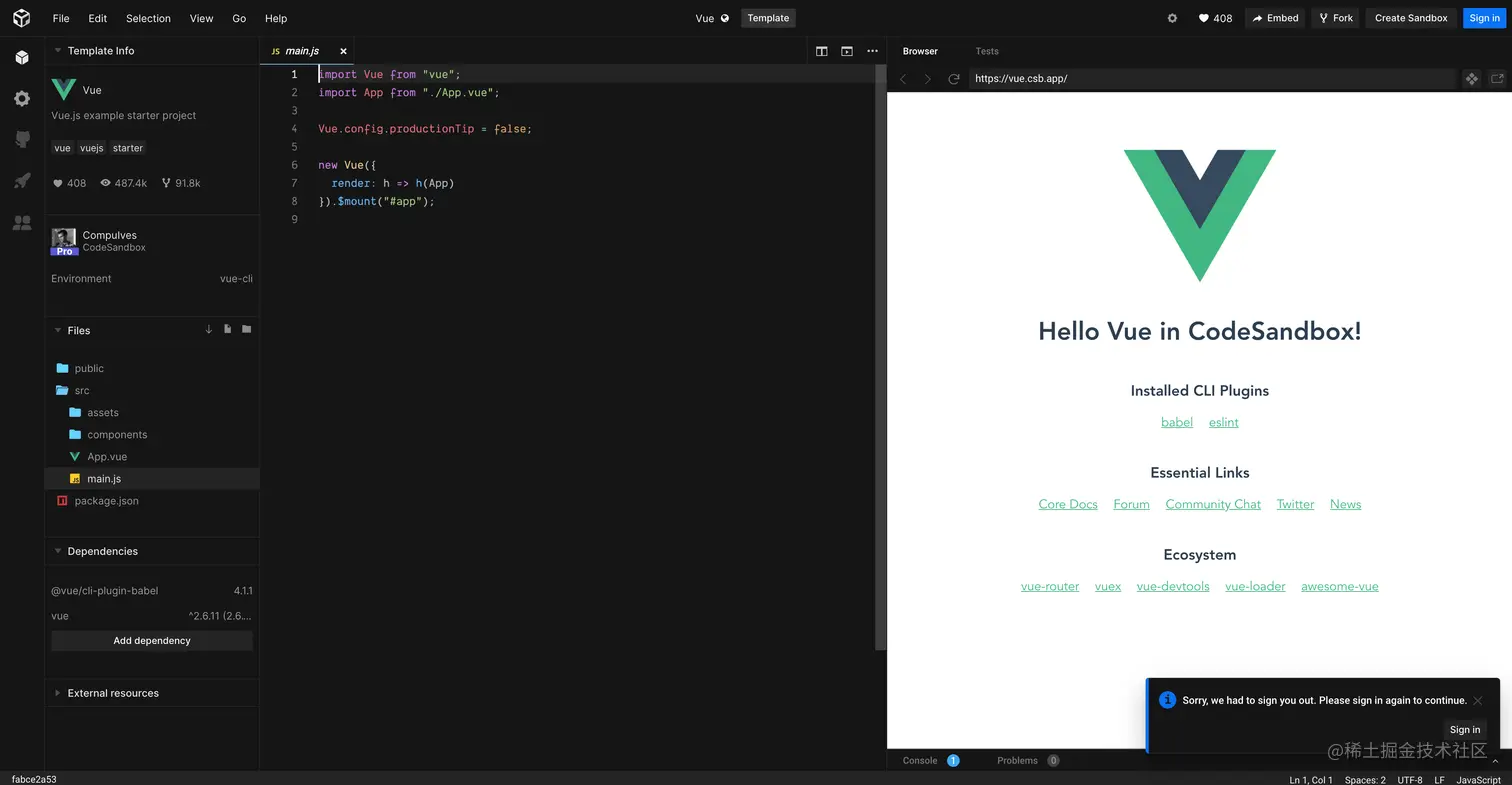The width and height of the screenshot is (1512, 785).
Task: Click the four-diamond icon beside the preview address bar
Action: (x=1472, y=79)
